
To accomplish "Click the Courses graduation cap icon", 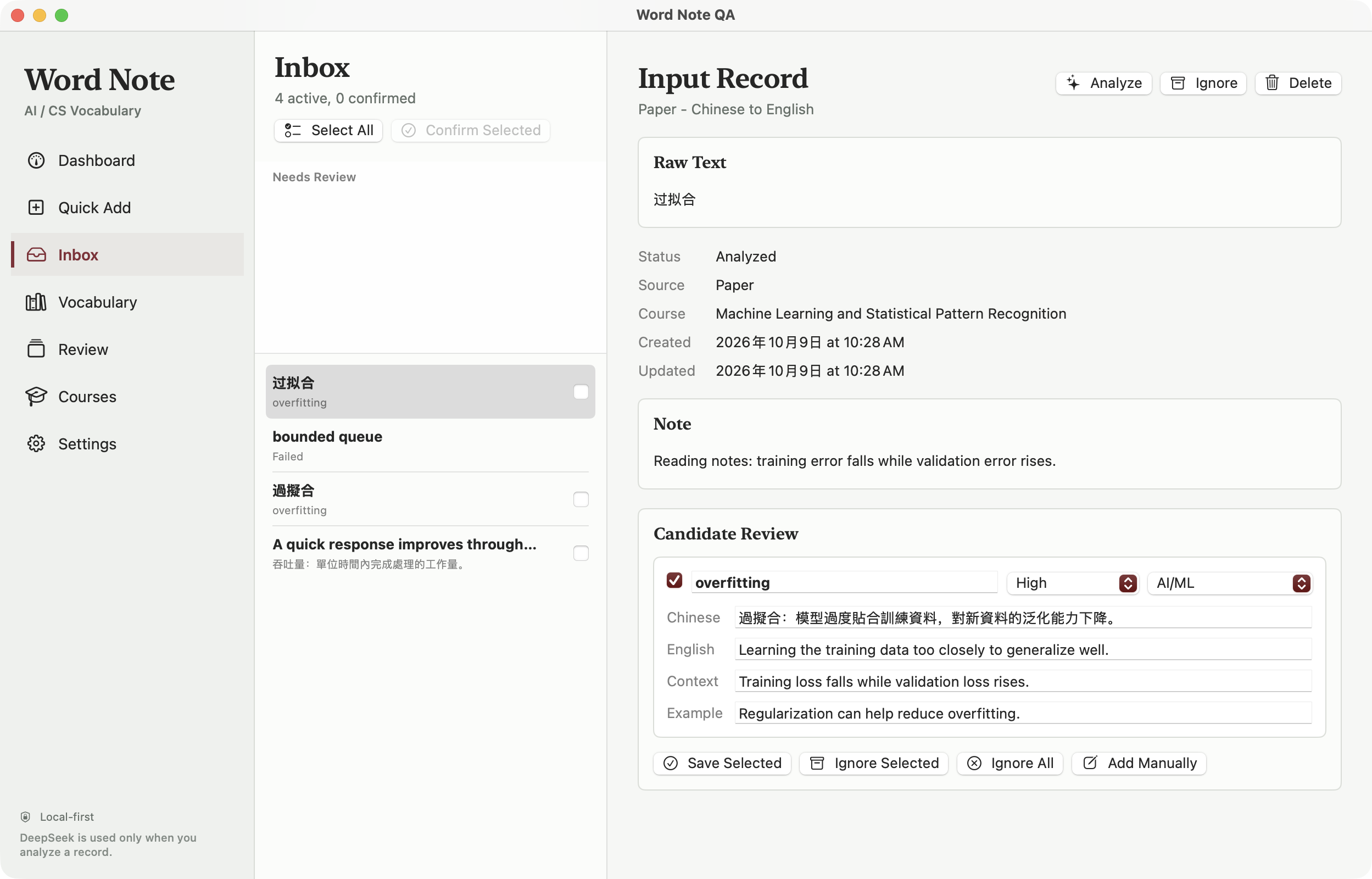I will [36, 396].
